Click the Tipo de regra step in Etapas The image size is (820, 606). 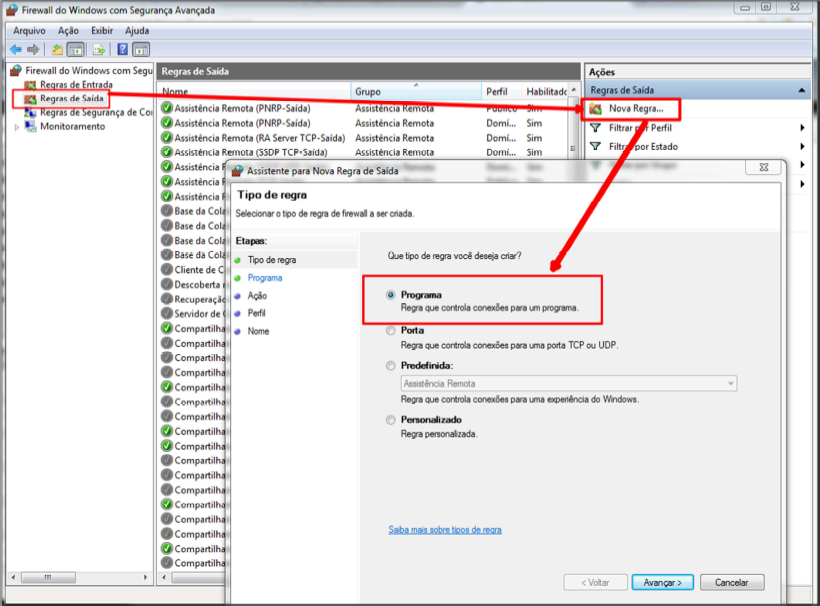pos(272,260)
